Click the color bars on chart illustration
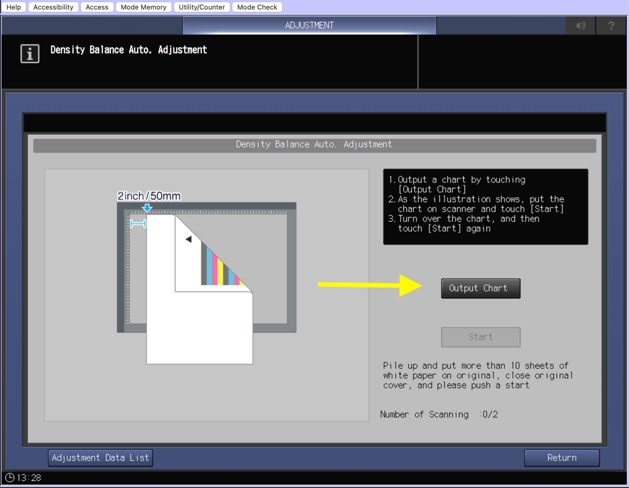629x488 pixels. click(221, 267)
